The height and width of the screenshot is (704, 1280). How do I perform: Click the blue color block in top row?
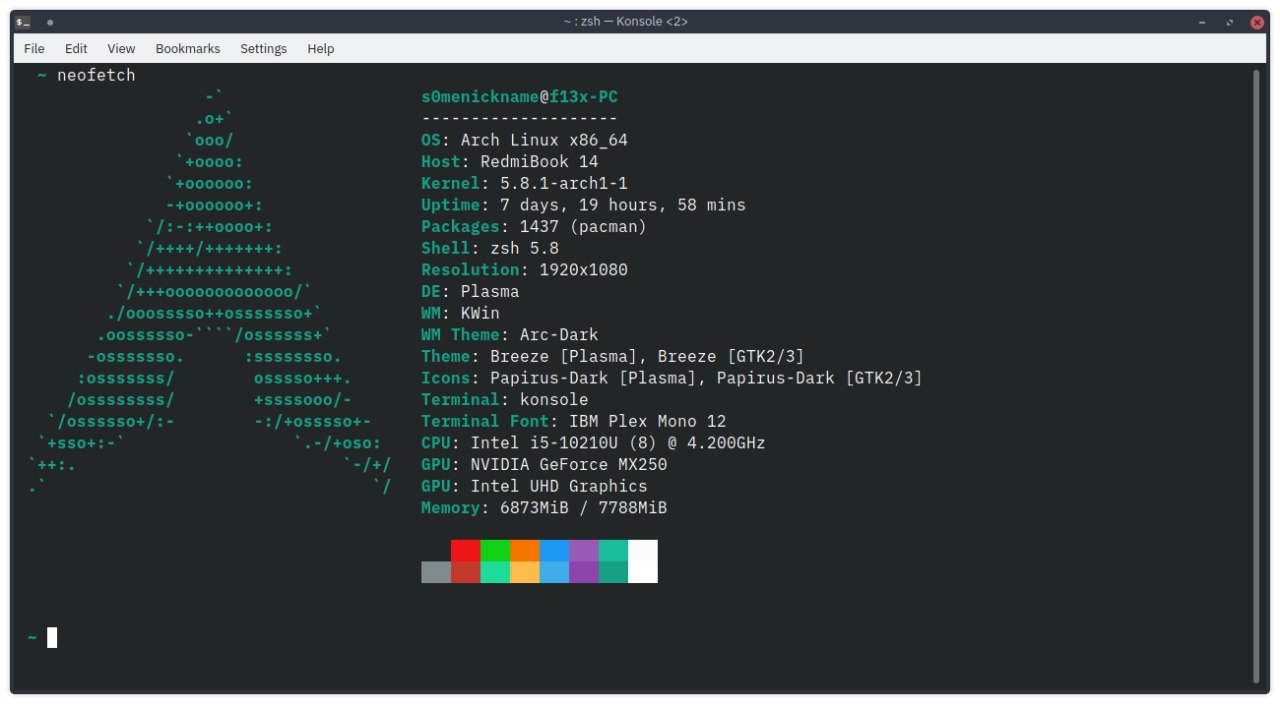(554, 550)
